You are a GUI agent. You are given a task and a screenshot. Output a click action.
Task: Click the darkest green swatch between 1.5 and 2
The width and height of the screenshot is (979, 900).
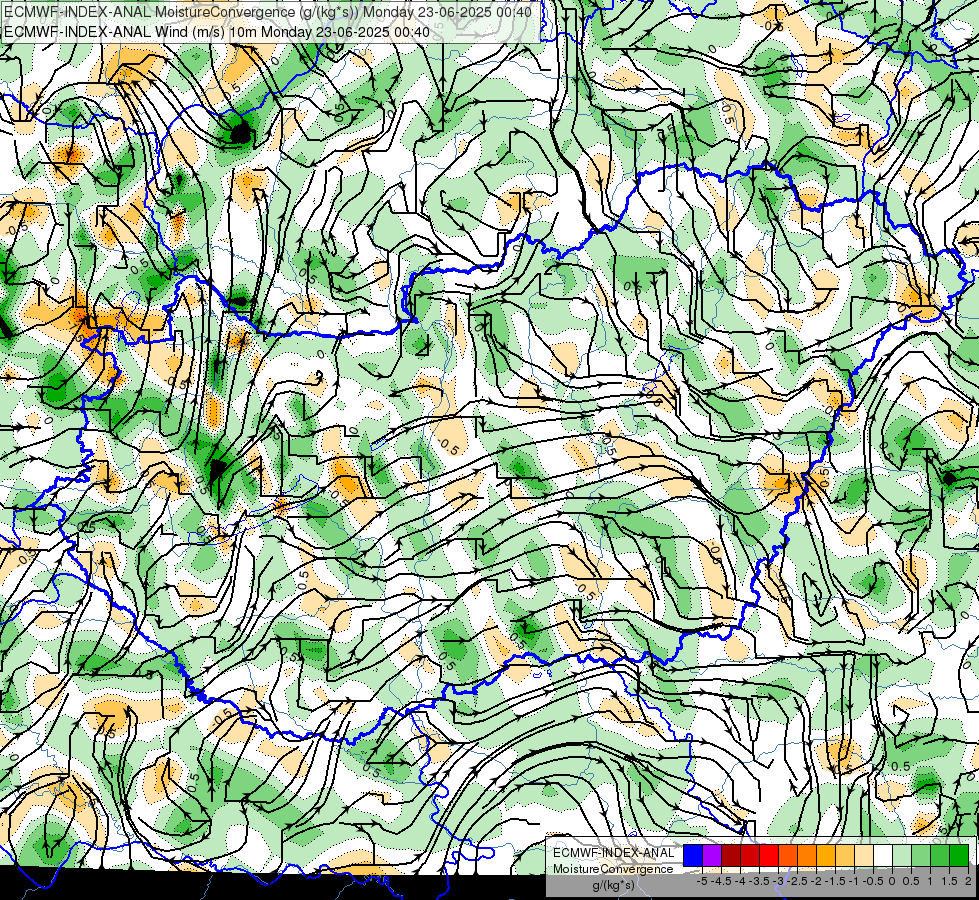coord(959,855)
